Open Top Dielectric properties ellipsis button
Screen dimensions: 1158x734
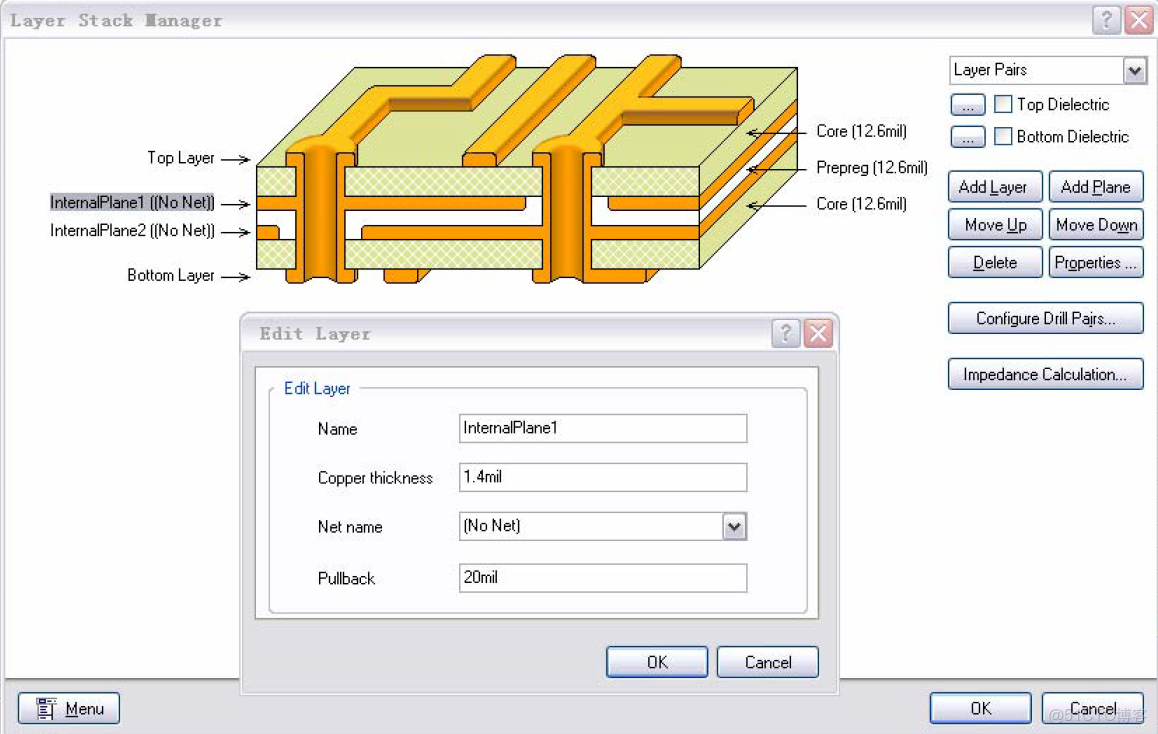967,105
